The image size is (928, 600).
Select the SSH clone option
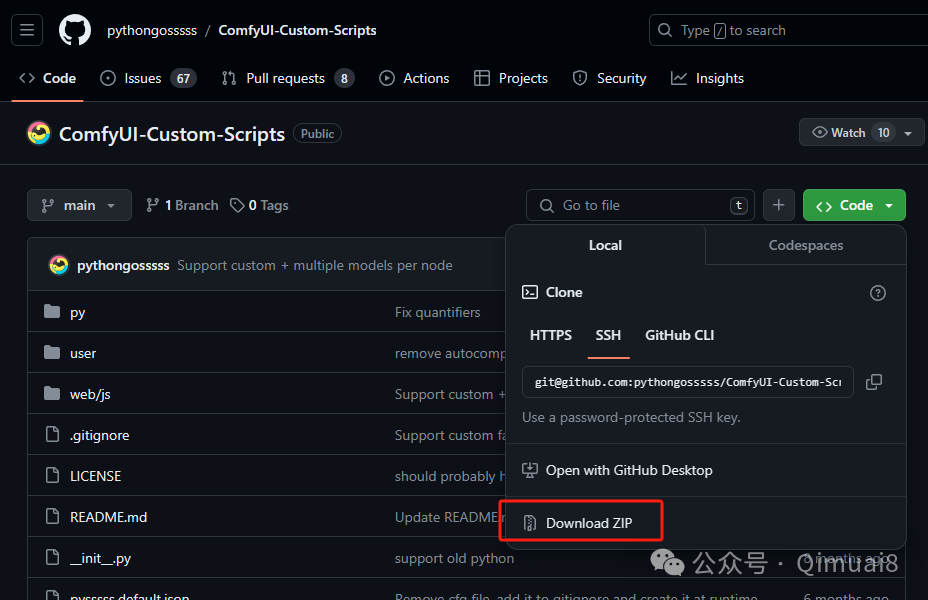pos(608,336)
